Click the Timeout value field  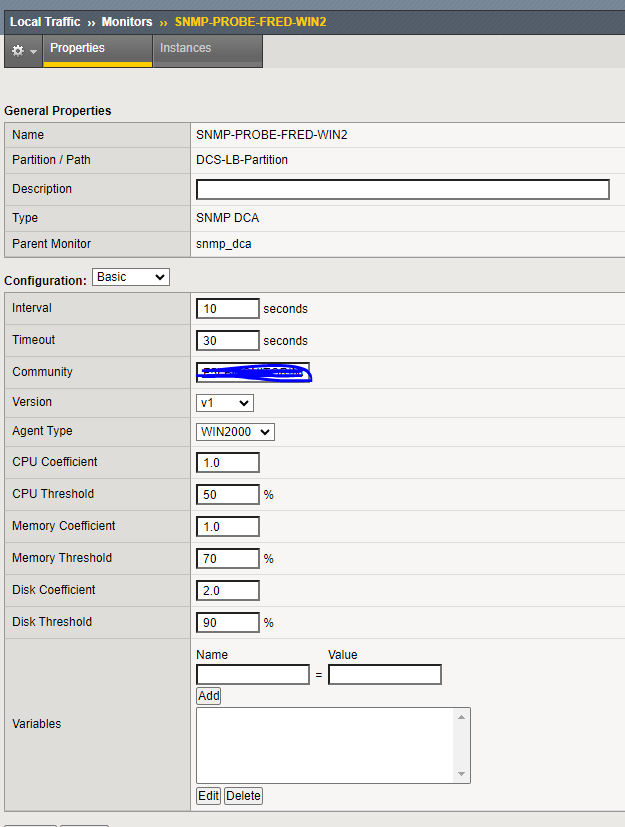point(227,340)
